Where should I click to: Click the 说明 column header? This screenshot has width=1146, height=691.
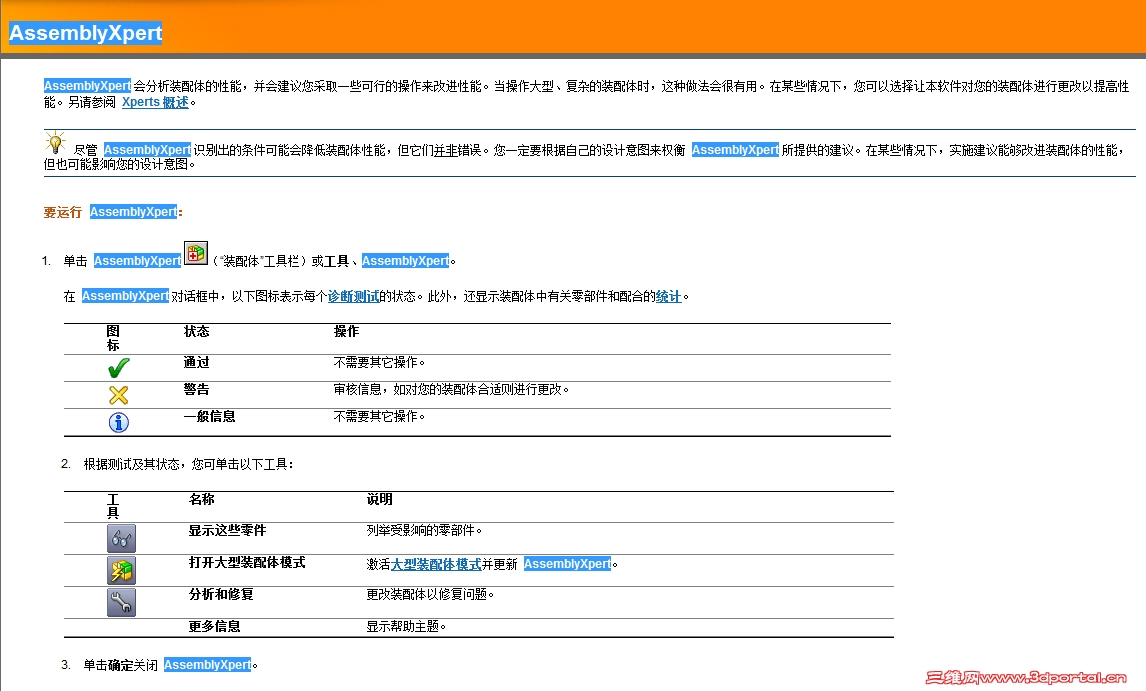coord(379,499)
